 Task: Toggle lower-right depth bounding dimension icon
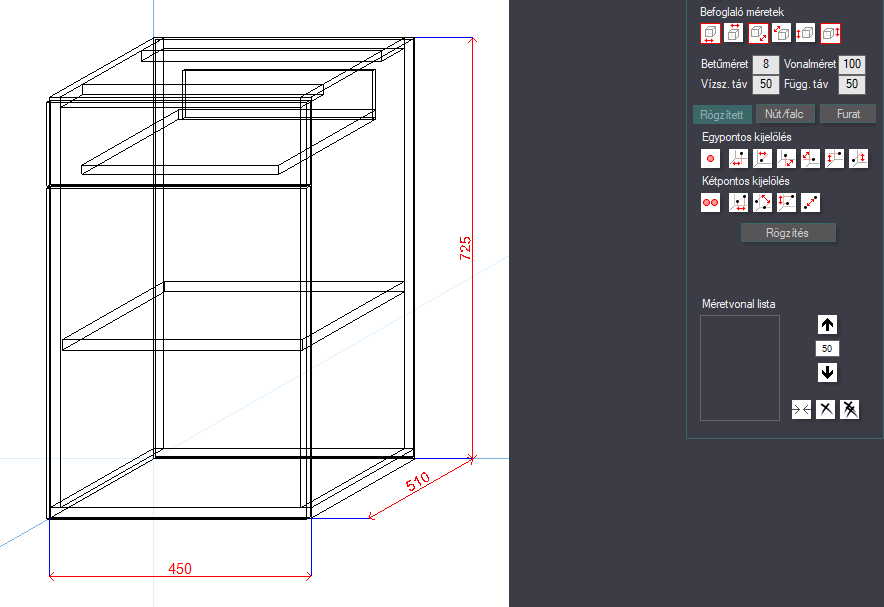[x=758, y=33]
